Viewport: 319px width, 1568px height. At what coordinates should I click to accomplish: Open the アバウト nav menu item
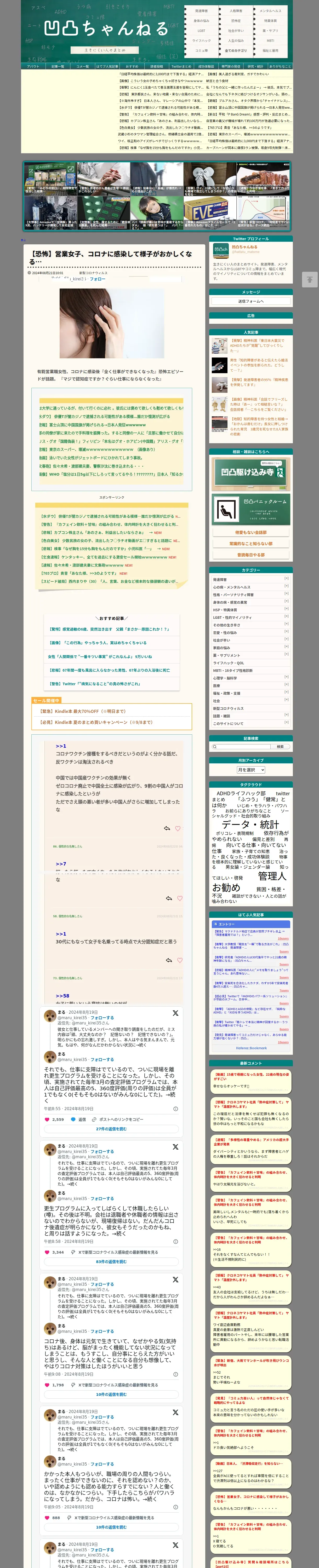pyautogui.click(x=33, y=66)
